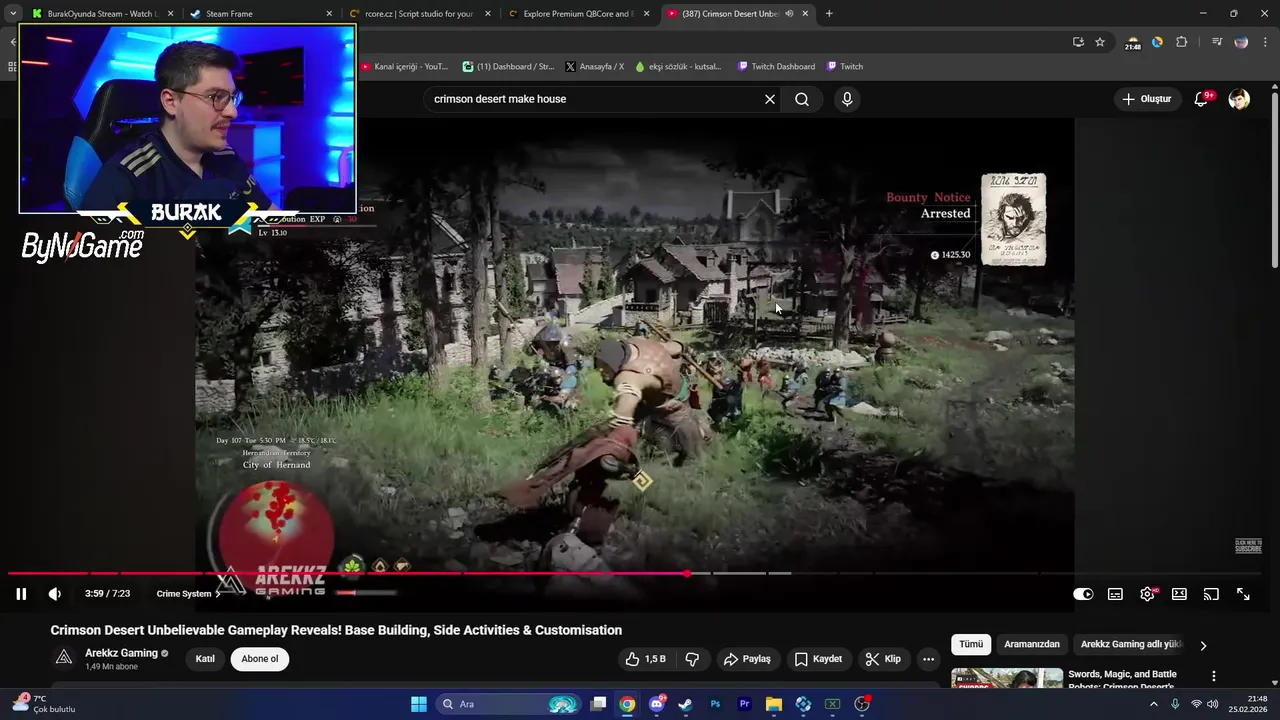The width and height of the screenshot is (1280, 720).
Task: Install app via address bar install icon
Action: click(x=1078, y=42)
